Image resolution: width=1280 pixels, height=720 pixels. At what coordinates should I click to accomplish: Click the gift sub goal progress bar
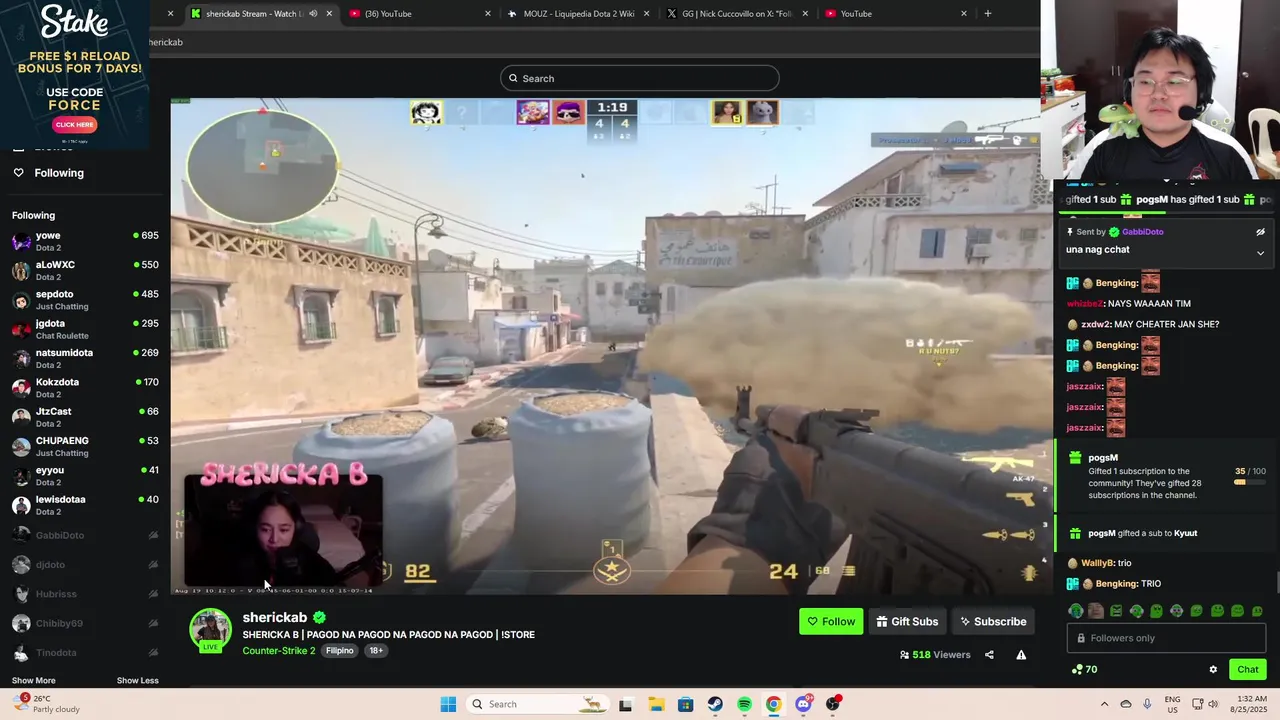(x=1250, y=483)
